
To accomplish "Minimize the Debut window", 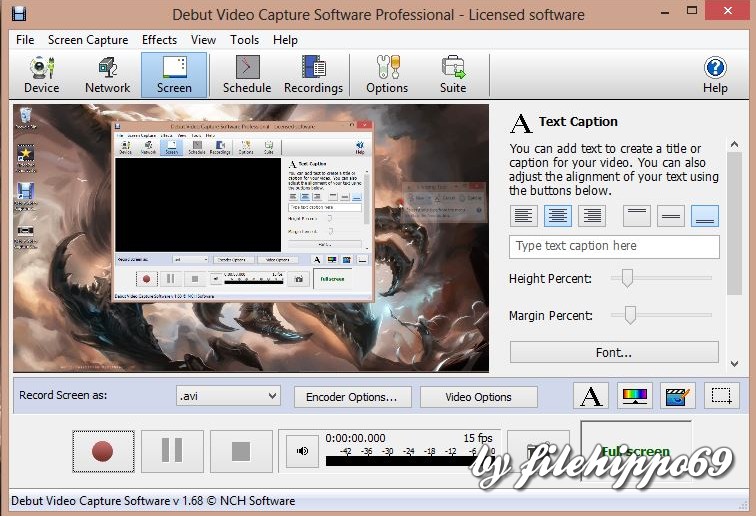I will coord(665,12).
